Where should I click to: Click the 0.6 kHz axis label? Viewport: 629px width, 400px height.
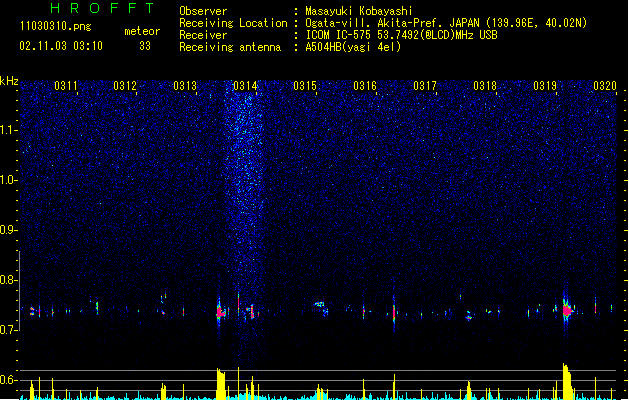pos(9,380)
